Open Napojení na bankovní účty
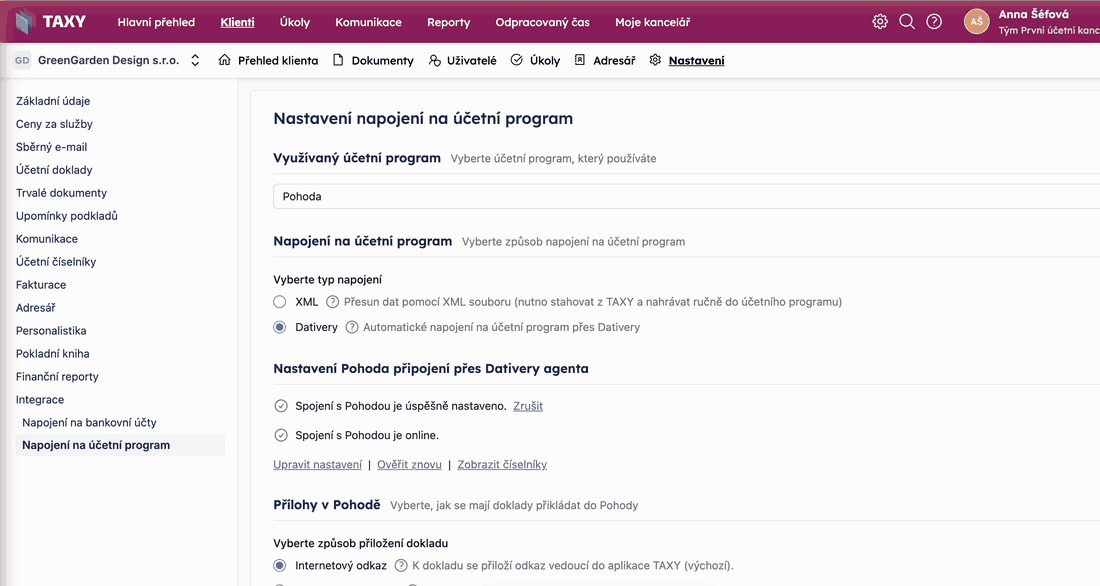 click(89, 422)
